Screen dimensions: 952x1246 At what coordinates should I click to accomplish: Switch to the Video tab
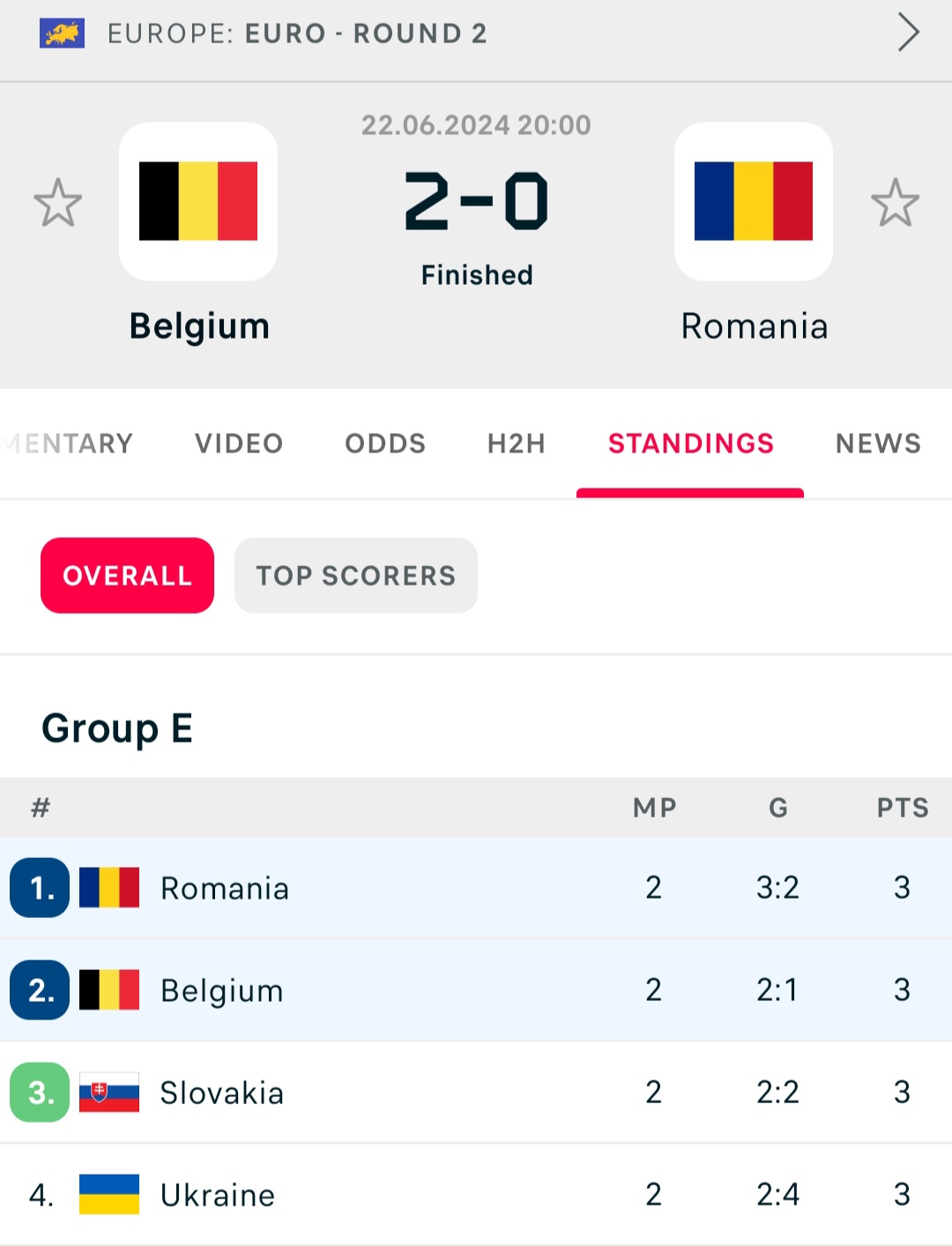tap(239, 444)
